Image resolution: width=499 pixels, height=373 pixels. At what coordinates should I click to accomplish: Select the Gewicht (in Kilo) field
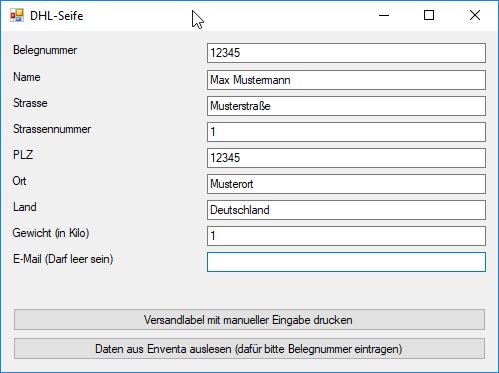(x=346, y=236)
